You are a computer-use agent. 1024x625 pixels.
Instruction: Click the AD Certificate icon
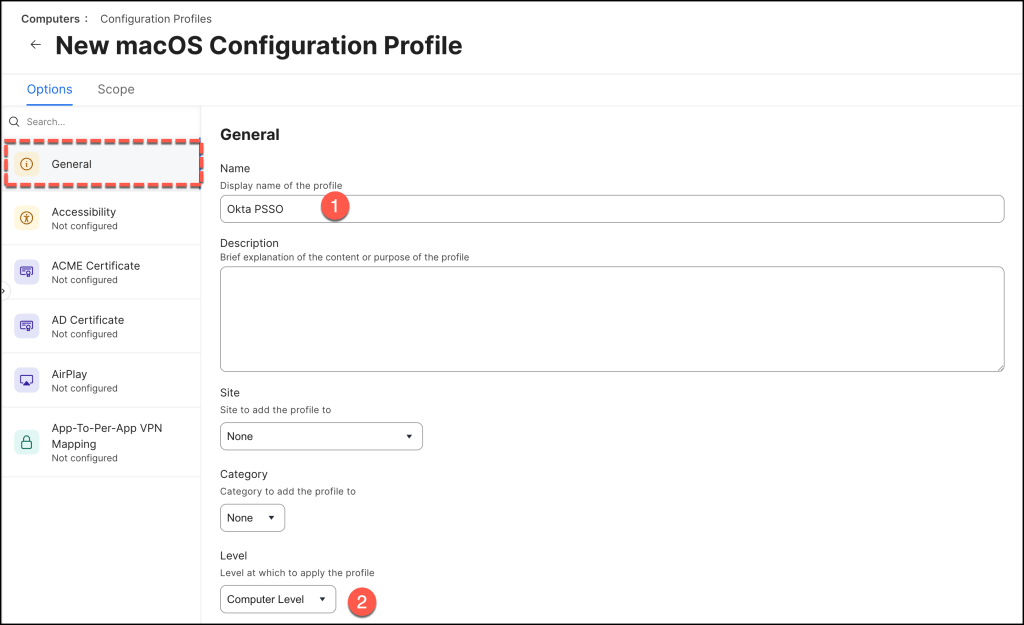pos(27,326)
